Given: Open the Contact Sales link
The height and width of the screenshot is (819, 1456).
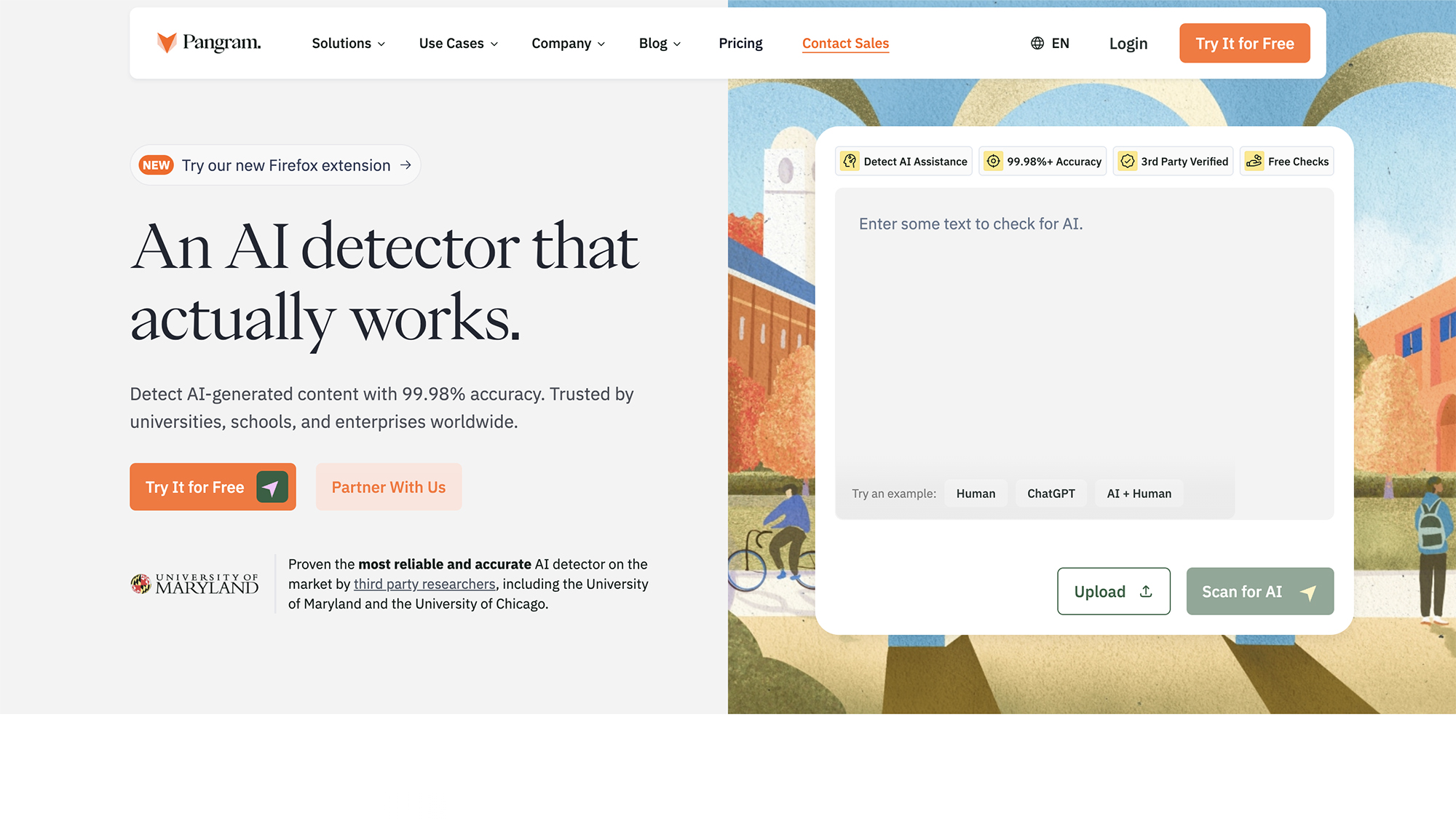Looking at the screenshot, I should coord(845,43).
